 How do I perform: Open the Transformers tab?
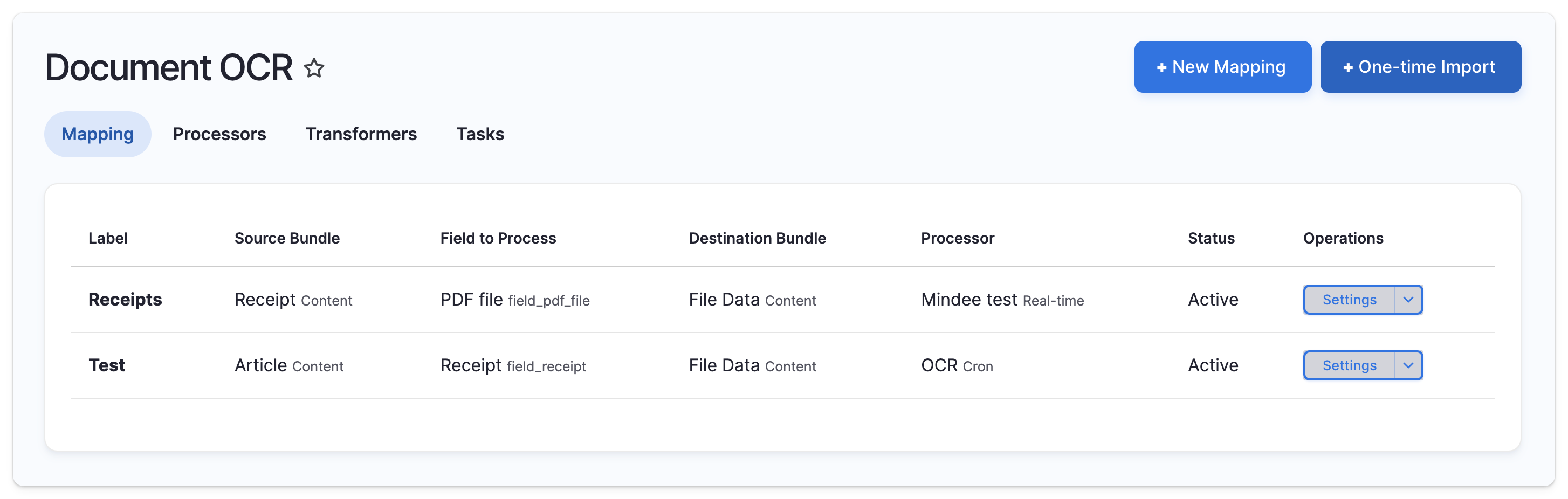click(361, 134)
